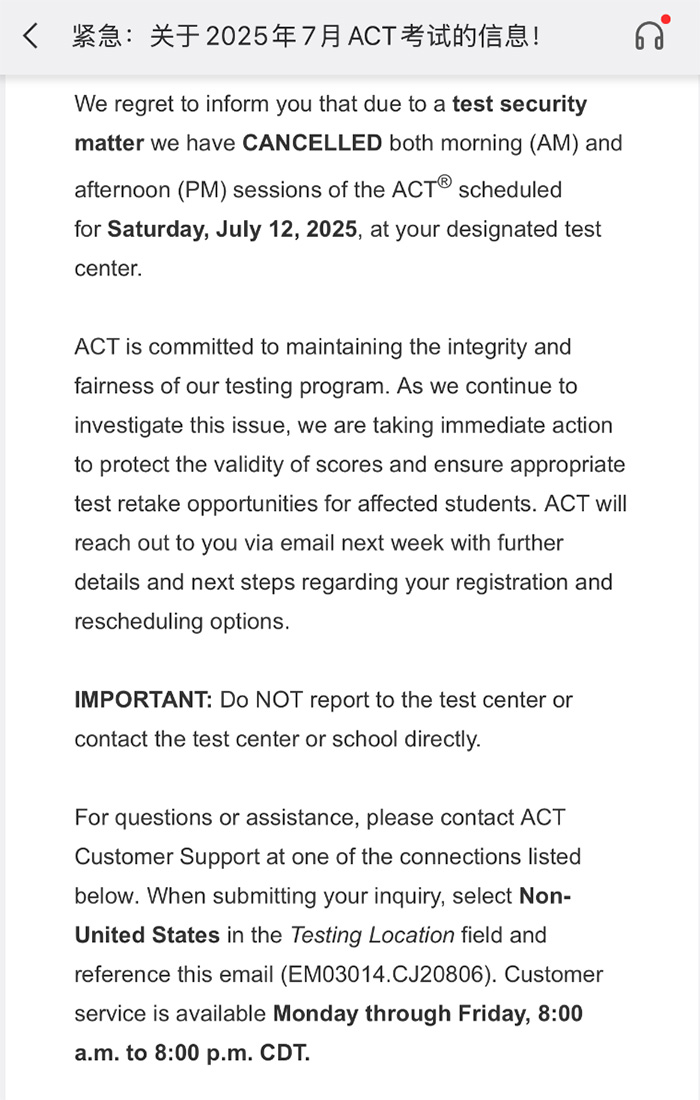Tap the "rescheduling options." line

pyautogui.click(x=181, y=621)
